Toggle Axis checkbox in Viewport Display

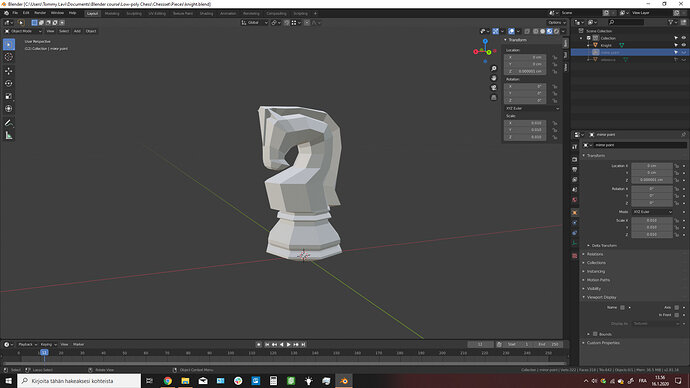(676, 307)
